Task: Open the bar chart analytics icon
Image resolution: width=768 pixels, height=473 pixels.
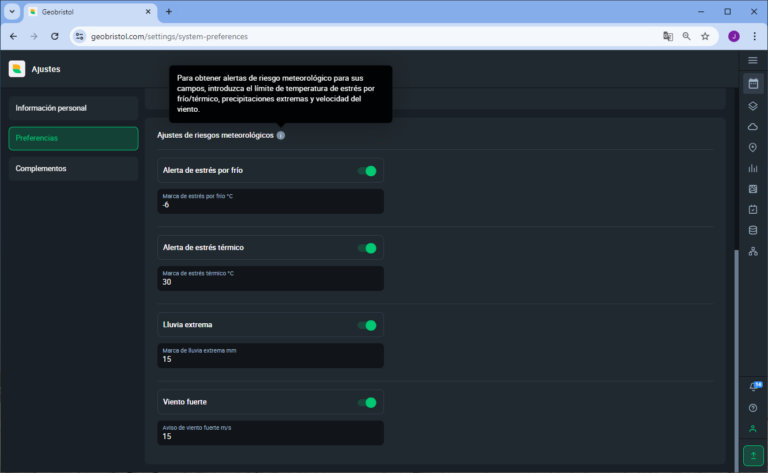Action: 753,168
